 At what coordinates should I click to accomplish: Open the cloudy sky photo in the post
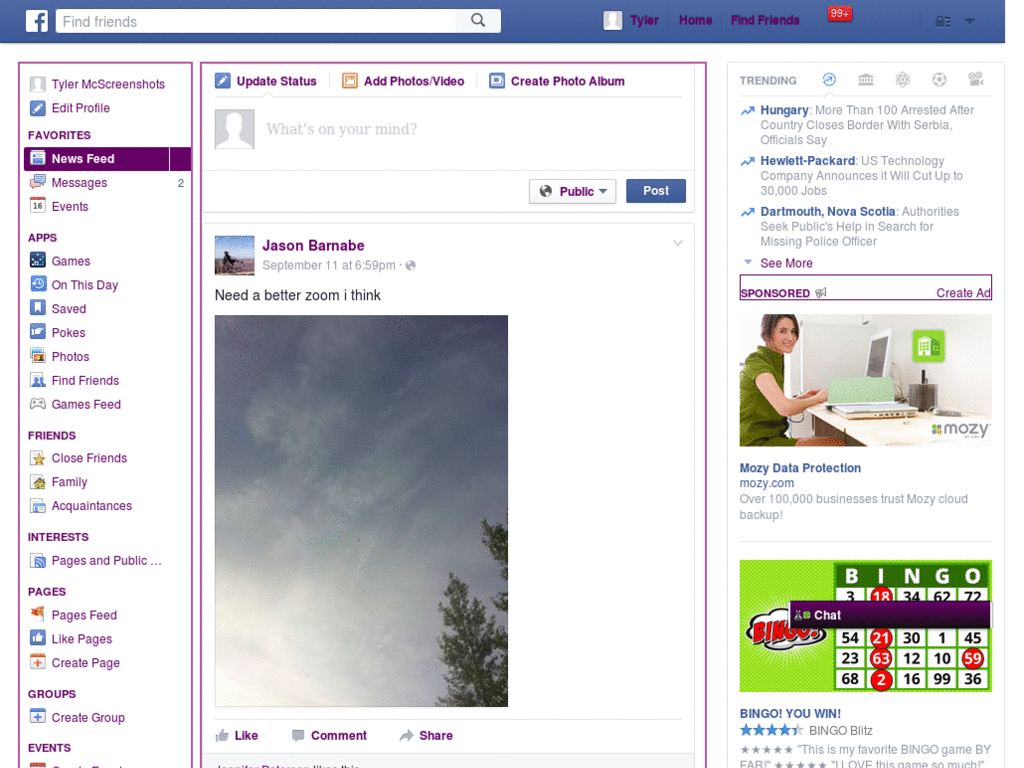pos(361,511)
